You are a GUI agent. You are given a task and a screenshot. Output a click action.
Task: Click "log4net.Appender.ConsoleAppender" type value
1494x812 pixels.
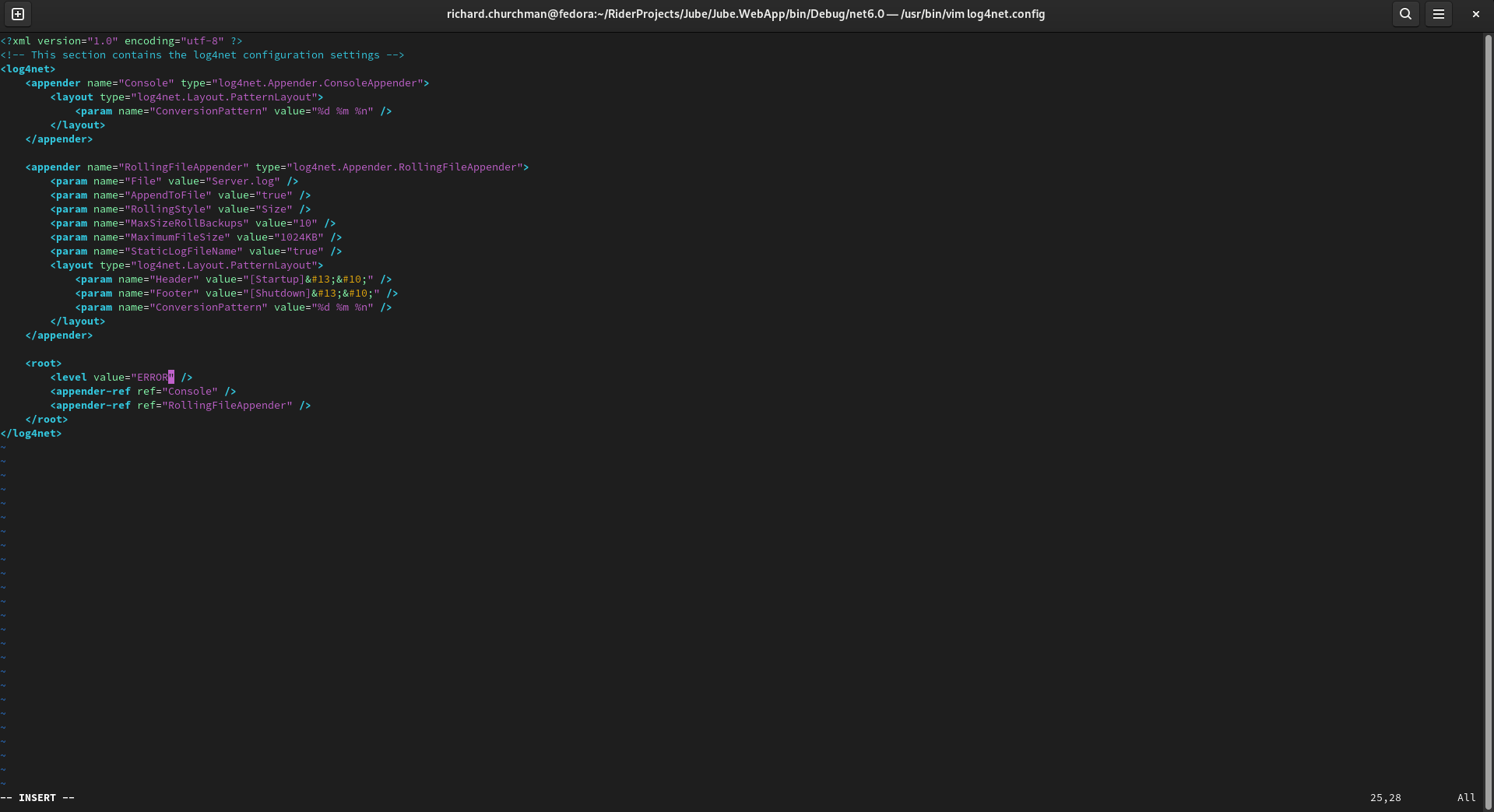pyautogui.click(x=318, y=83)
